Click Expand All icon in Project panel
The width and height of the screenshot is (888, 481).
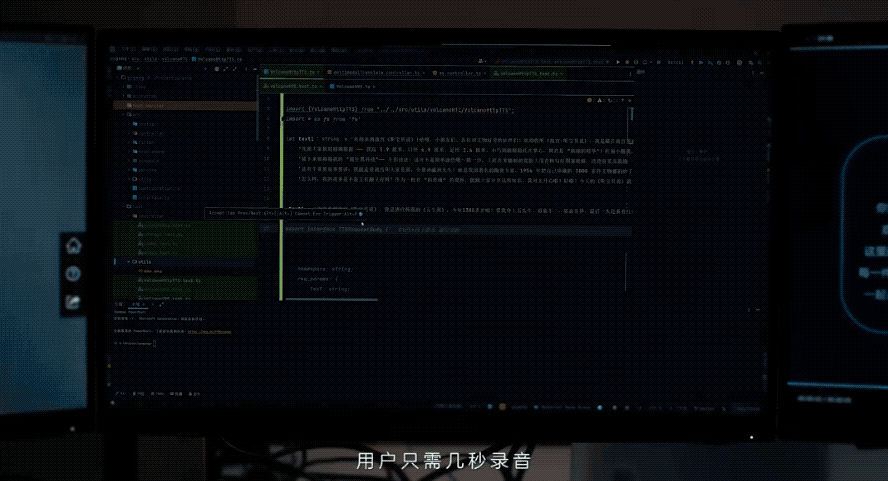click(225, 69)
